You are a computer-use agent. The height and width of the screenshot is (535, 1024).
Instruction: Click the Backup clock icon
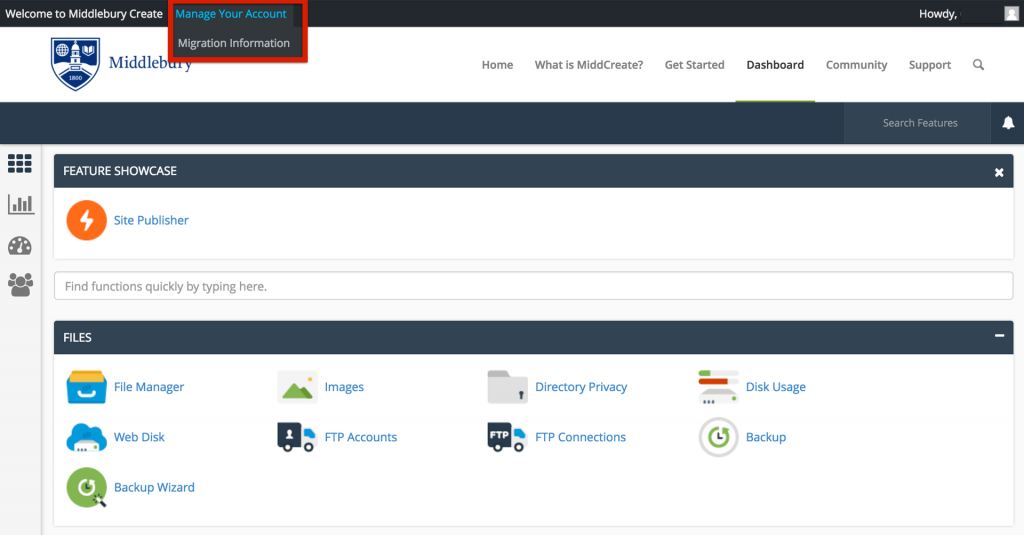718,437
